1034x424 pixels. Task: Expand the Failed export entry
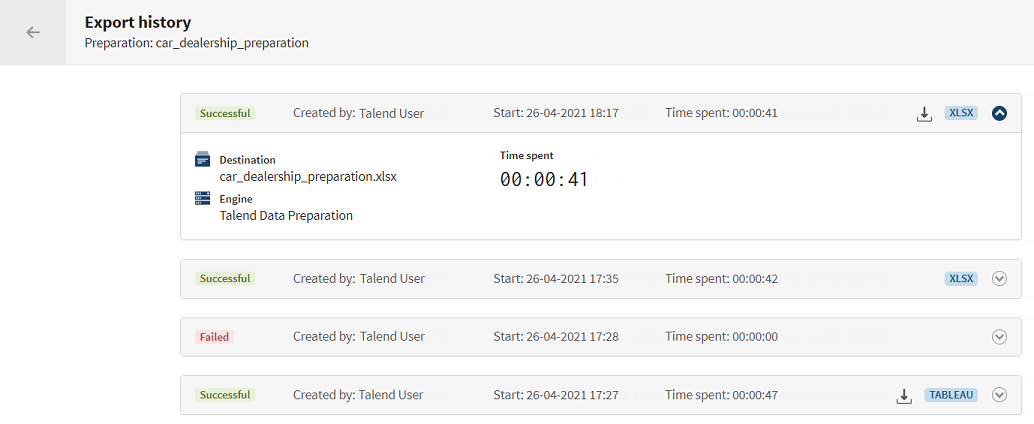coord(999,337)
